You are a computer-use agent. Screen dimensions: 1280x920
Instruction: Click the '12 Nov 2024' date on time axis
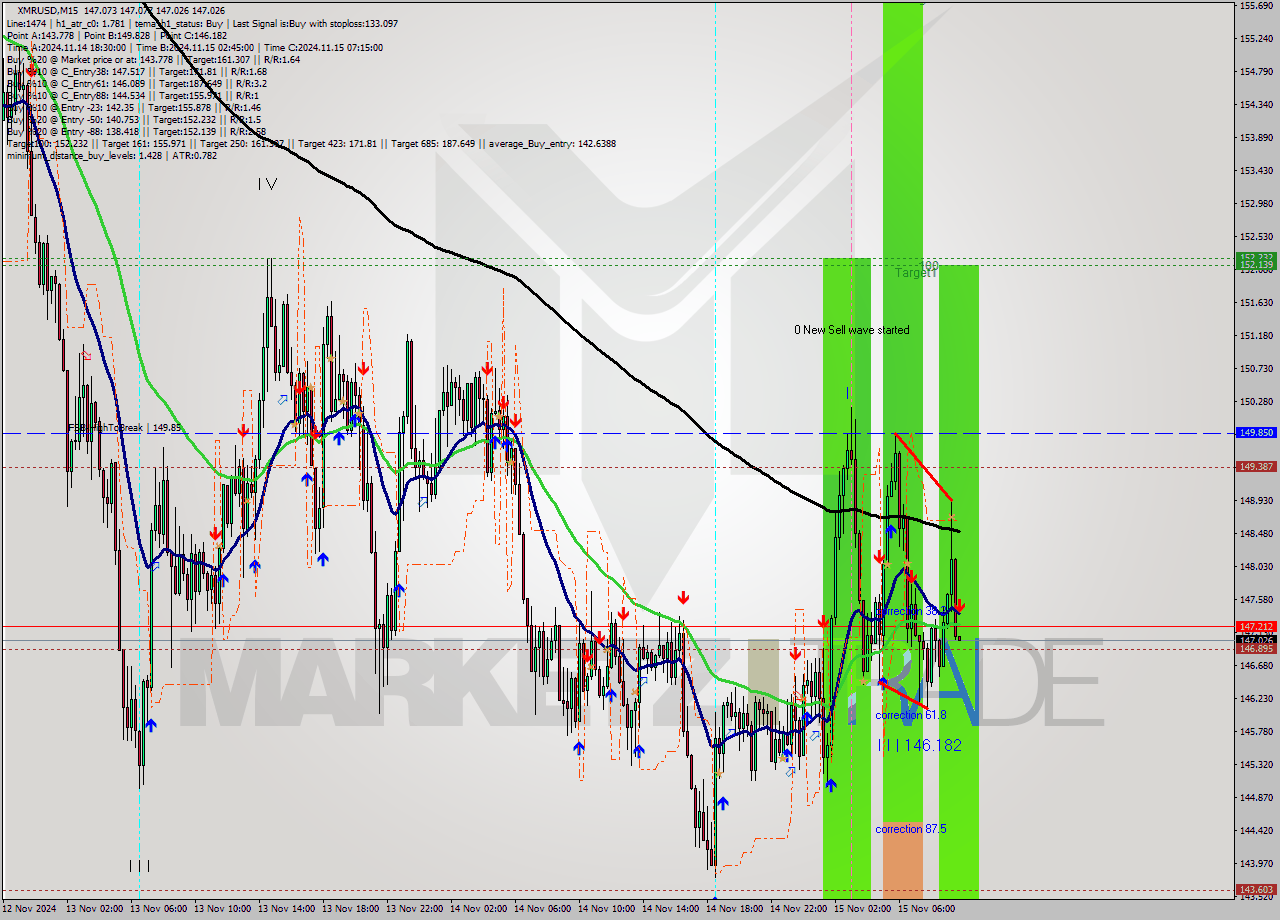coord(31,909)
